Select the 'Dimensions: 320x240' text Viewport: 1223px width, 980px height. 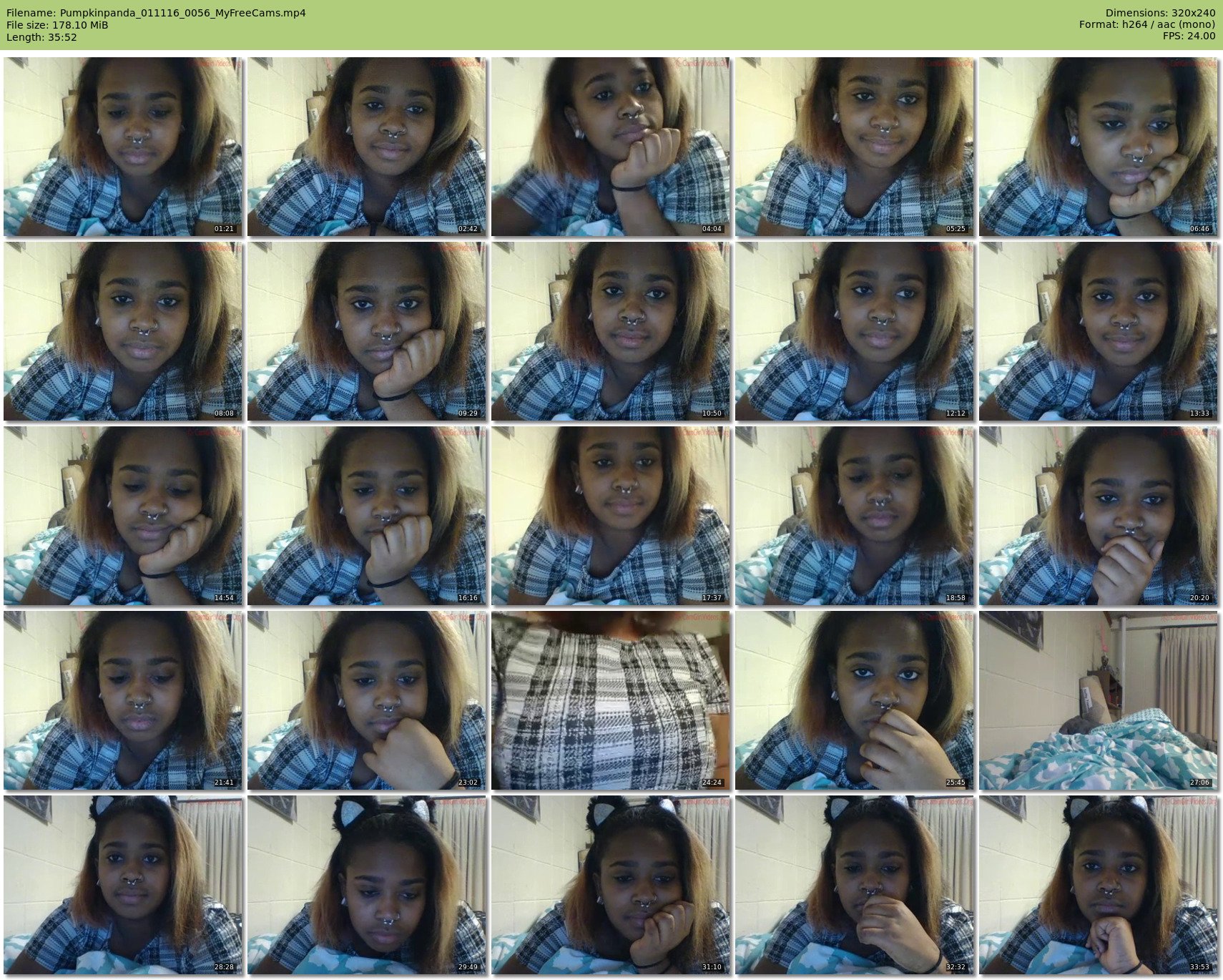point(1160,13)
